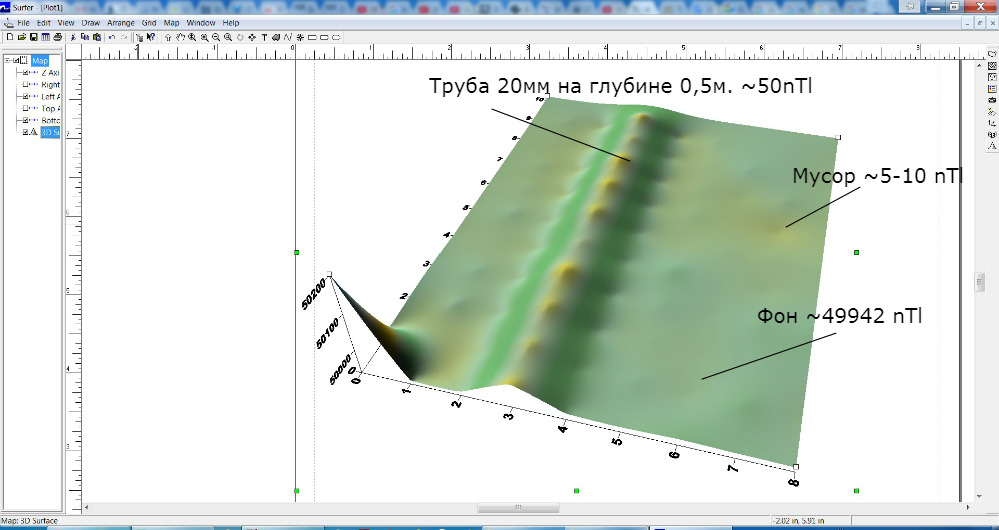Select the Trackball rotate tool

click(252, 38)
